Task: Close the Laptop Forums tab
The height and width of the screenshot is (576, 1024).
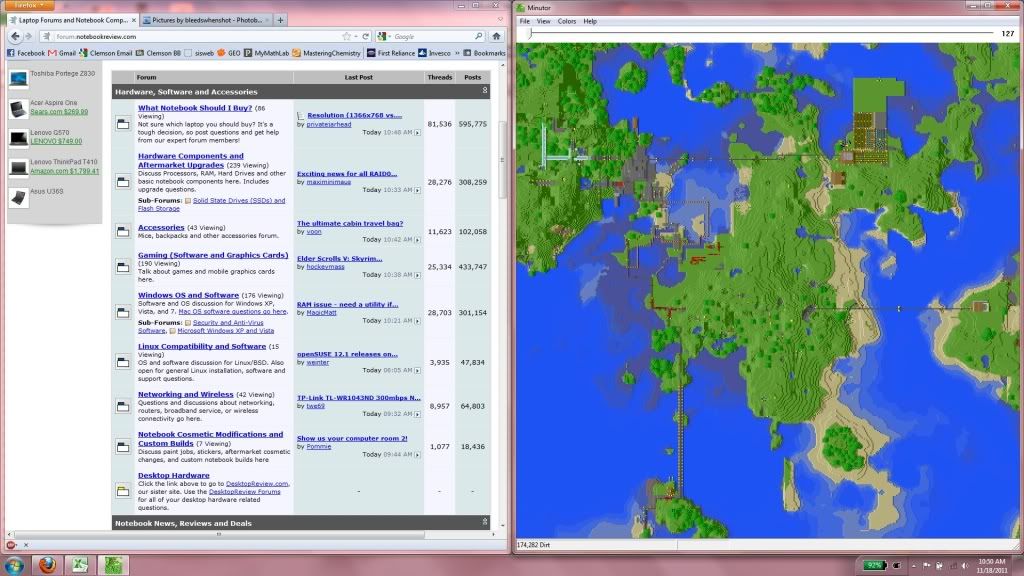Action: [x=134, y=20]
